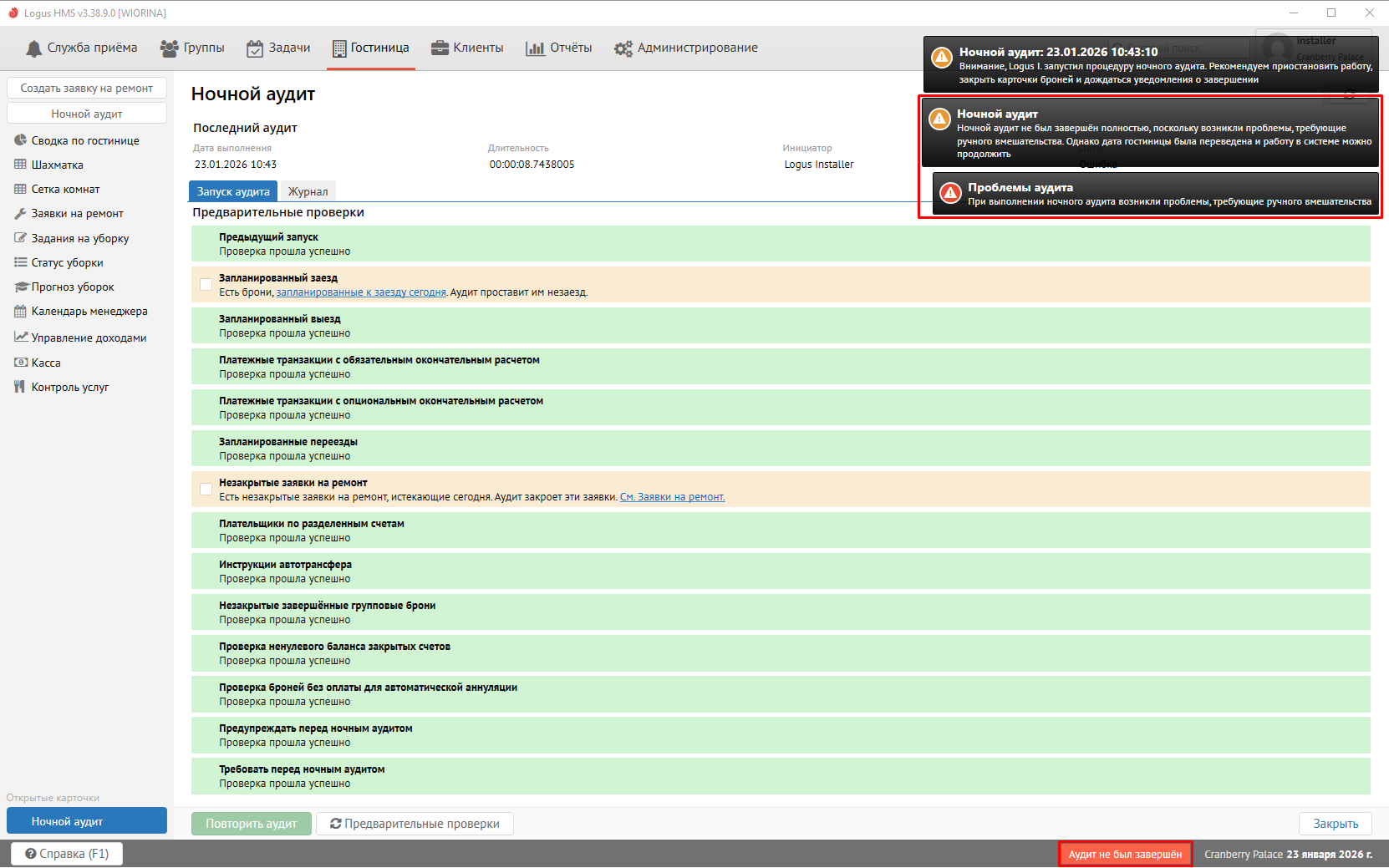The width and height of the screenshot is (1389, 868).
Task: Switch to the Журнал tab
Action: click(308, 191)
